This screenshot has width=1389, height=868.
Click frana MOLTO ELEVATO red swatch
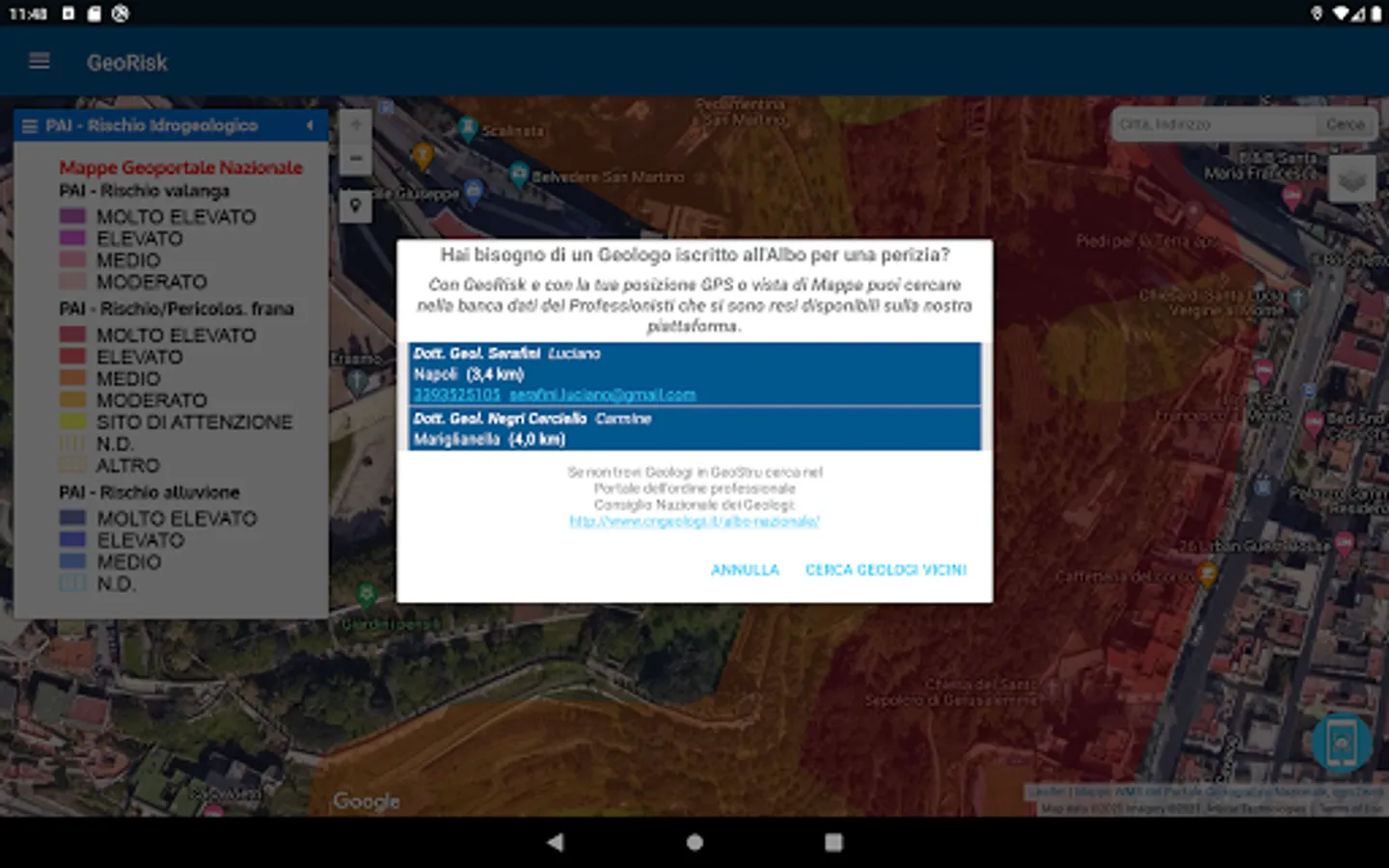[x=73, y=336]
